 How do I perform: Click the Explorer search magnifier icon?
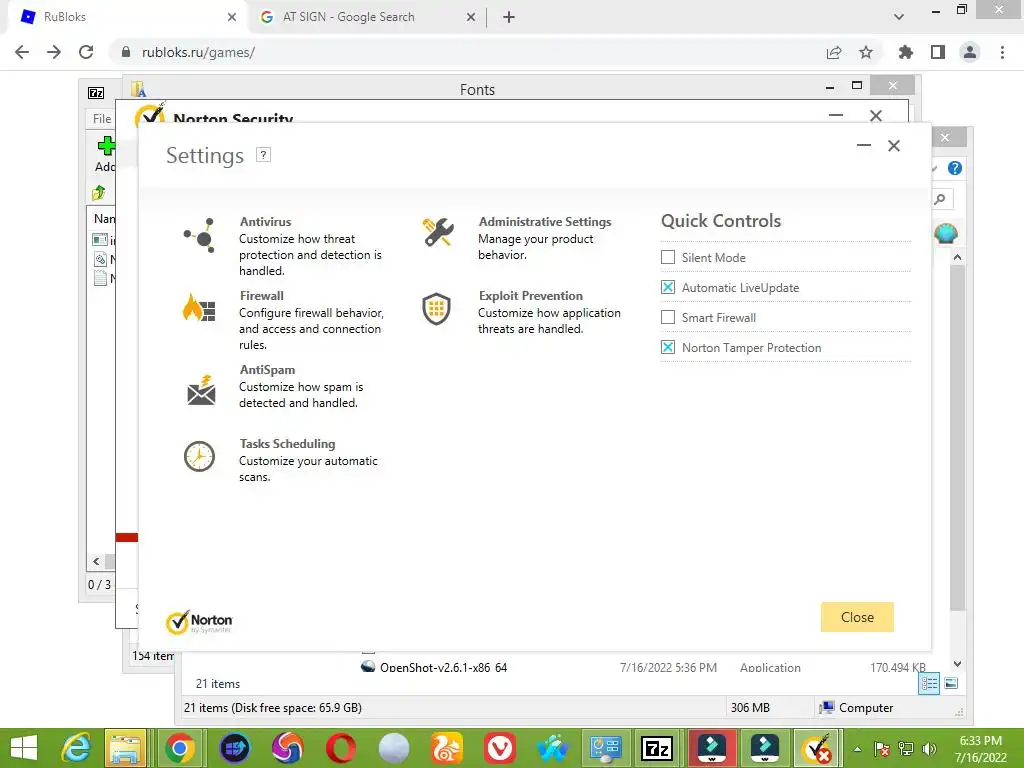940,199
